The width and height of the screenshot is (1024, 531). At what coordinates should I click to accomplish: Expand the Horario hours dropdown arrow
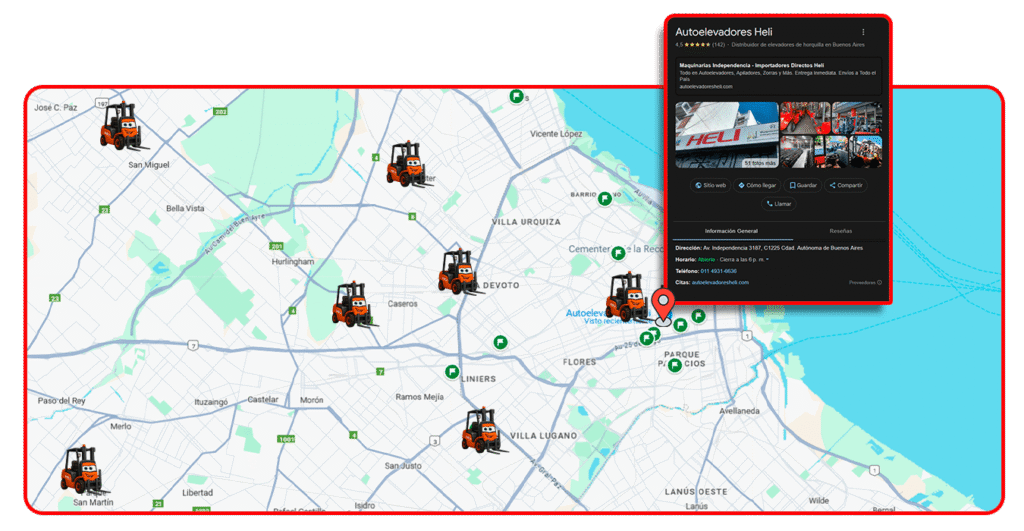(x=767, y=260)
